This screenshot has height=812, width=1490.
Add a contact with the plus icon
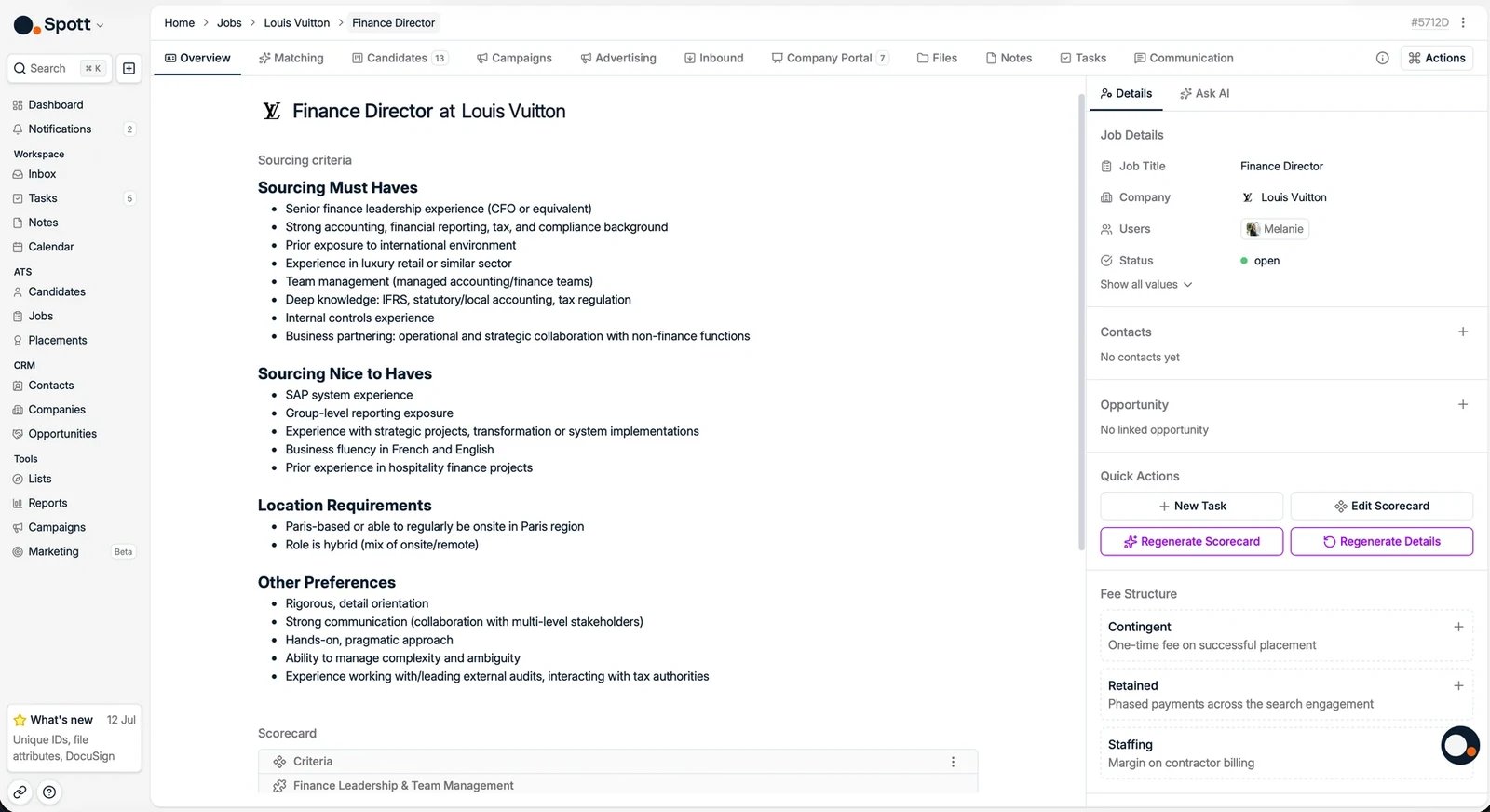click(1463, 332)
